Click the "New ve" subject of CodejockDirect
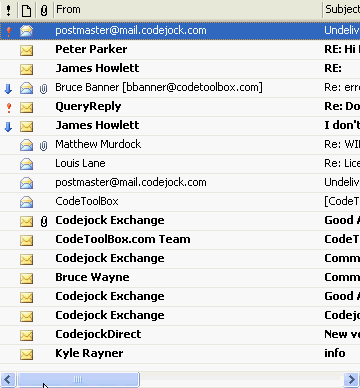This screenshot has height=388, width=360. (x=342, y=334)
